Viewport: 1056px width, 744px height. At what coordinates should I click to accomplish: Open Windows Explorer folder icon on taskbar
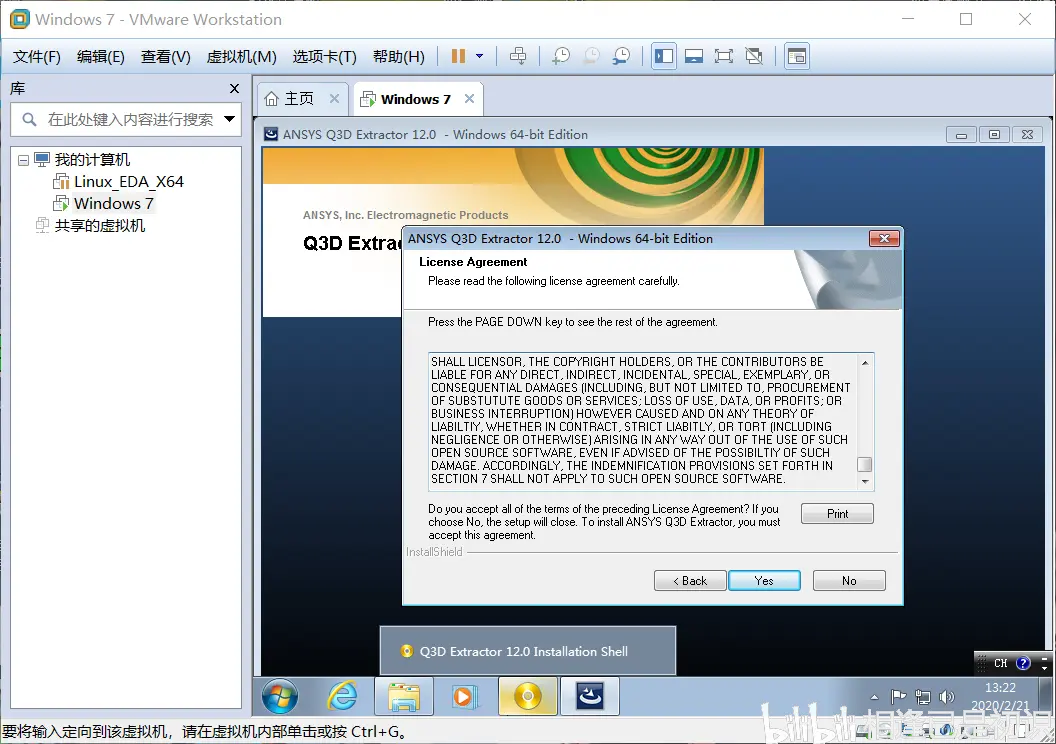pyautogui.click(x=404, y=696)
